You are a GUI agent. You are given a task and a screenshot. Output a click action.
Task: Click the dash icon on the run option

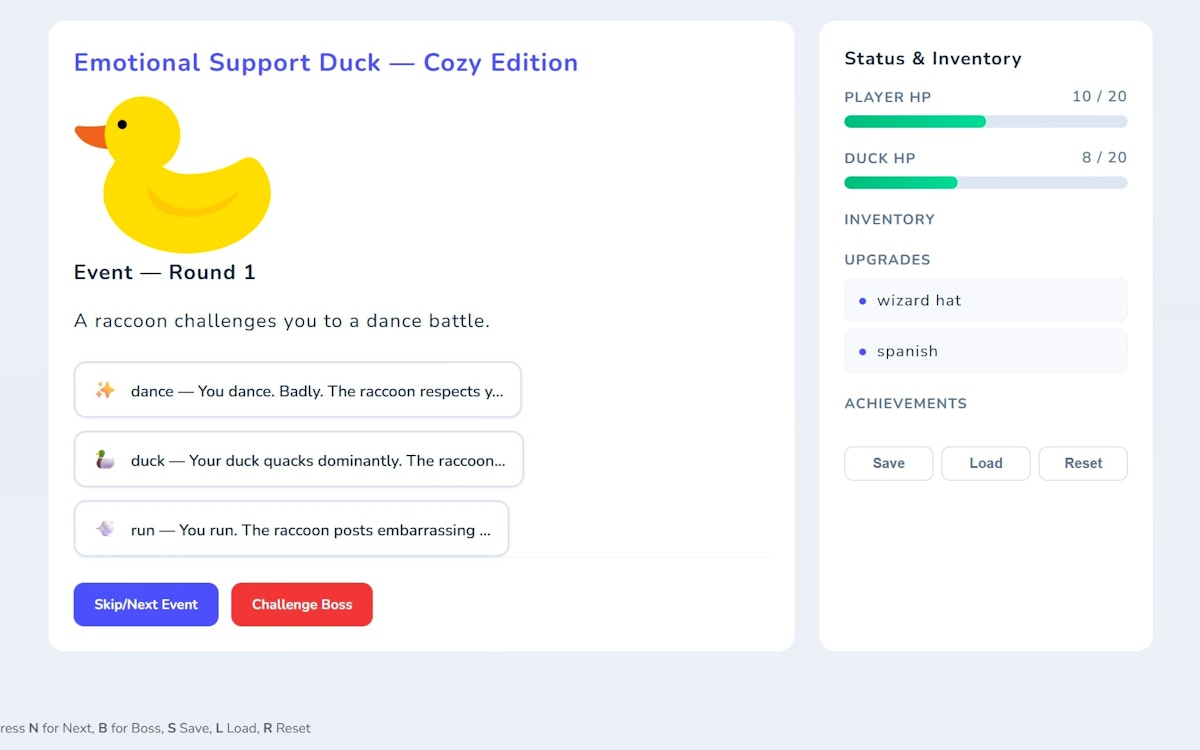pyautogui.click(x=104, y=530)
